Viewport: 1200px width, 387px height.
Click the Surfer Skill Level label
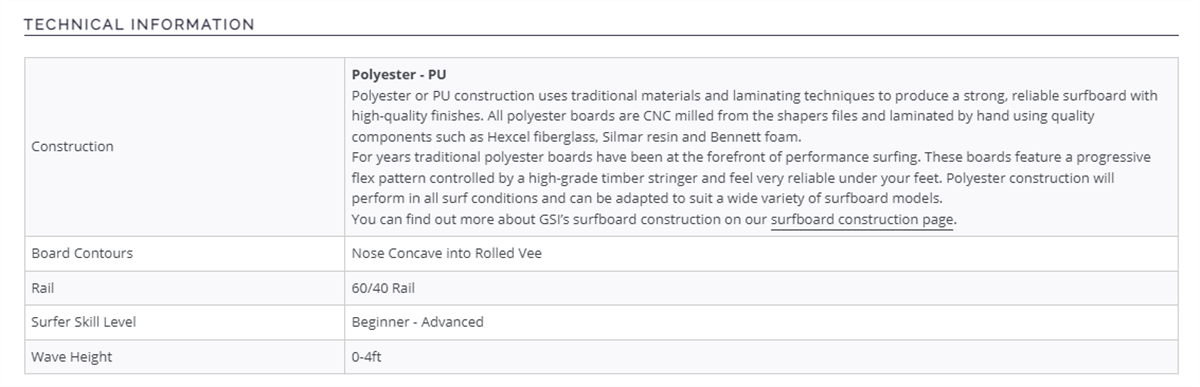(x=84, y=322)
